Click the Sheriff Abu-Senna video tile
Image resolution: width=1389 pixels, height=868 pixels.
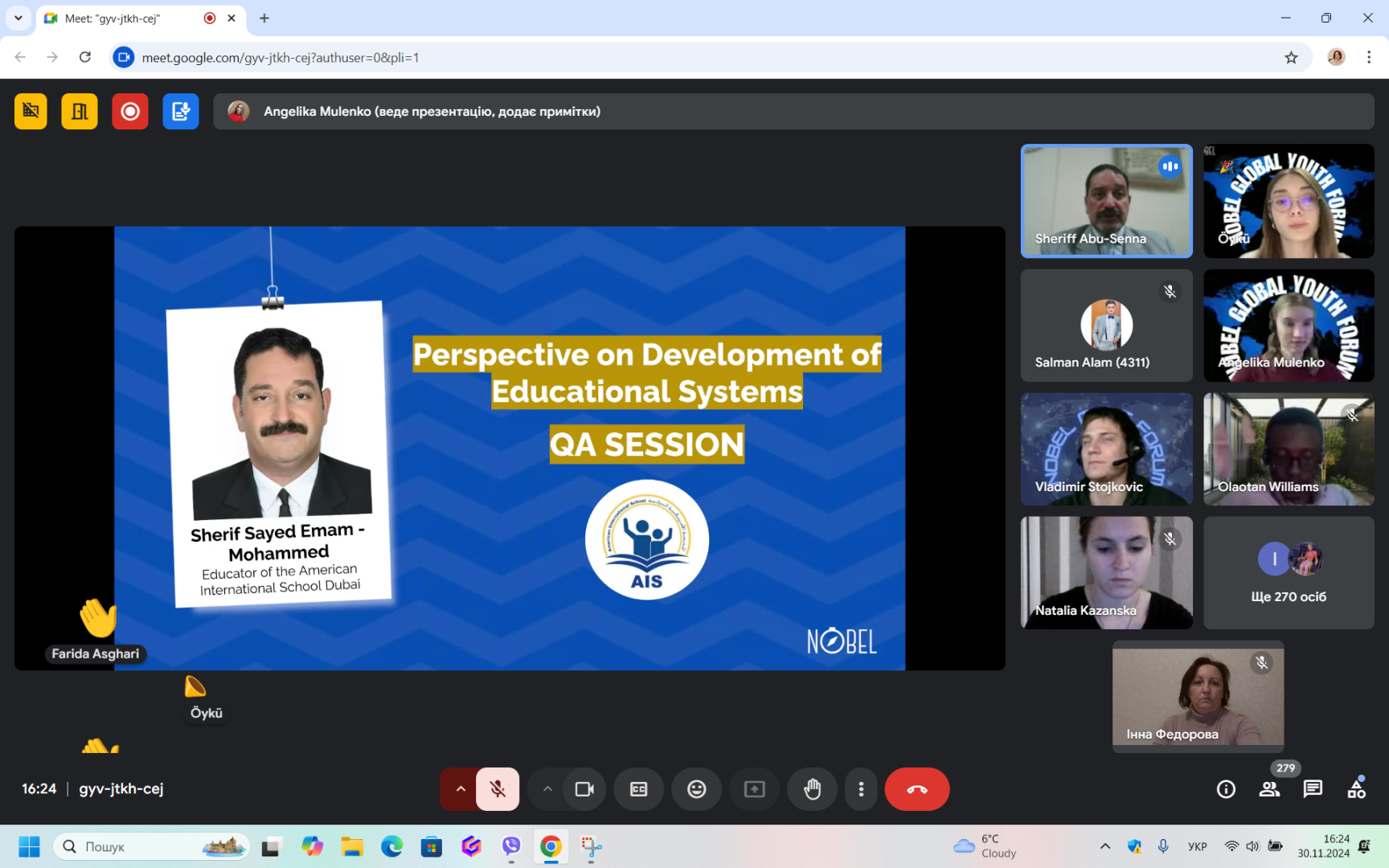point(1106,201)
